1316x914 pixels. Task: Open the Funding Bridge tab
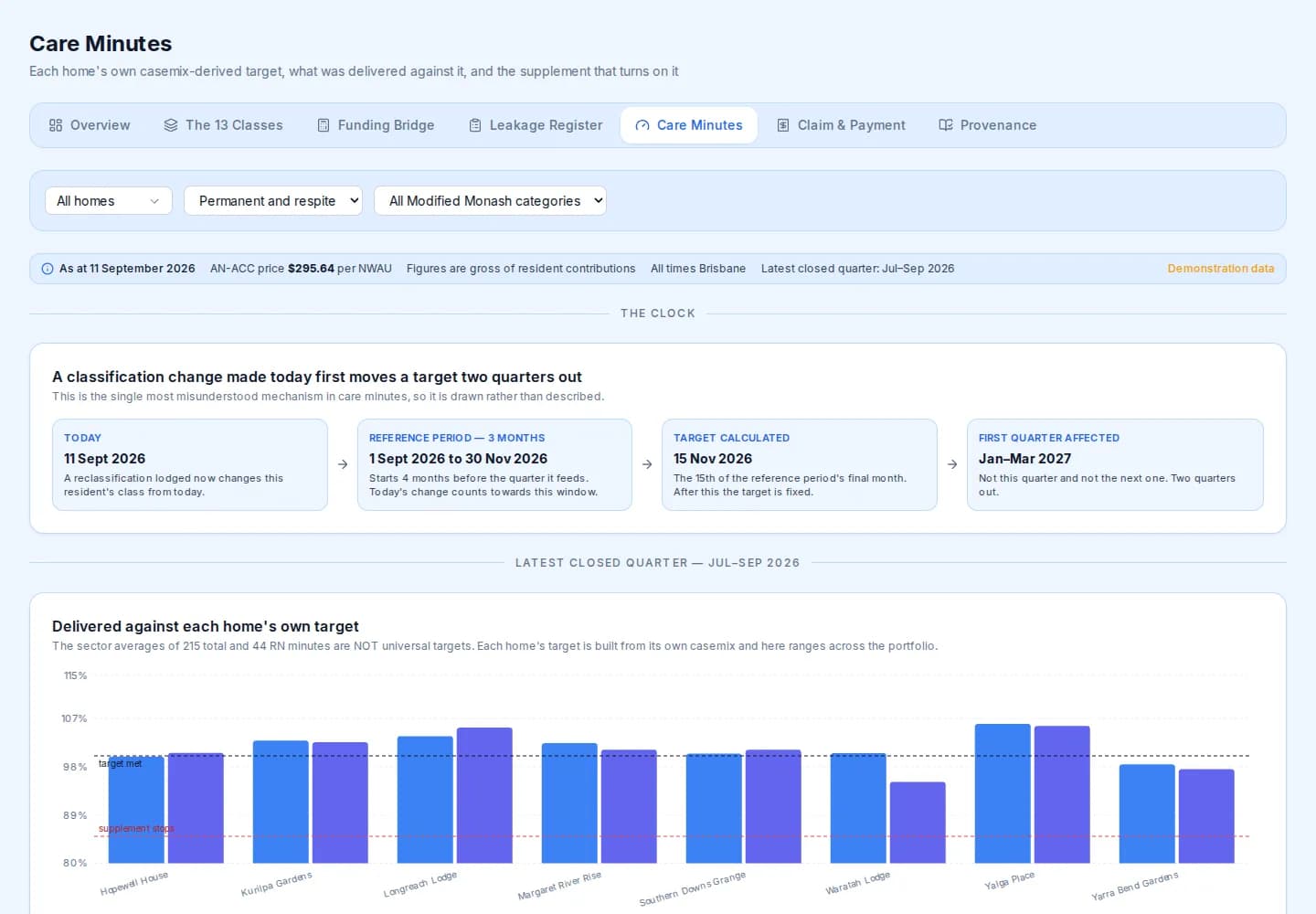[x=376, y=125]
